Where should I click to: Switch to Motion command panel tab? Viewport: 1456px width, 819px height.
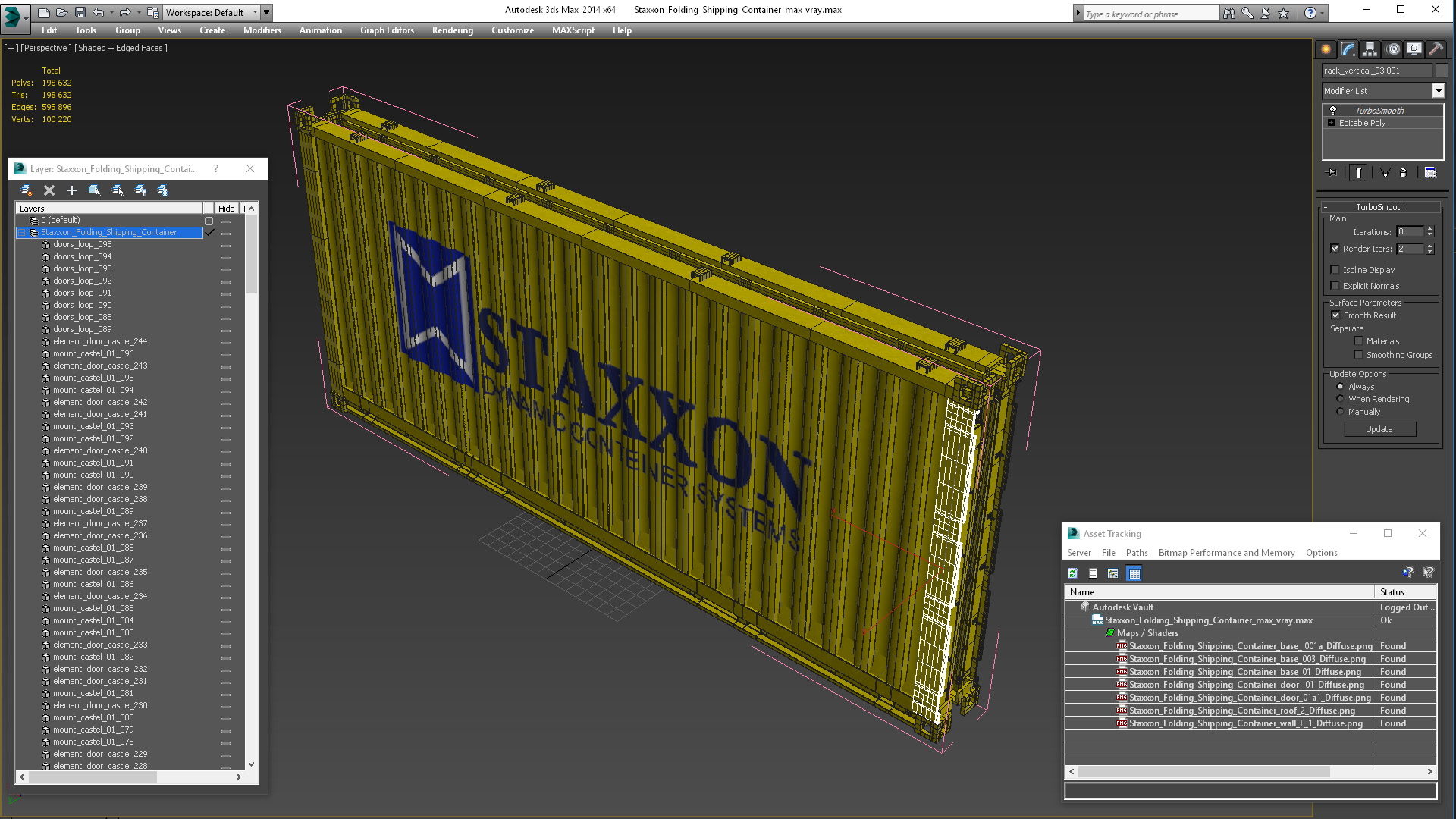(1392, 49)
